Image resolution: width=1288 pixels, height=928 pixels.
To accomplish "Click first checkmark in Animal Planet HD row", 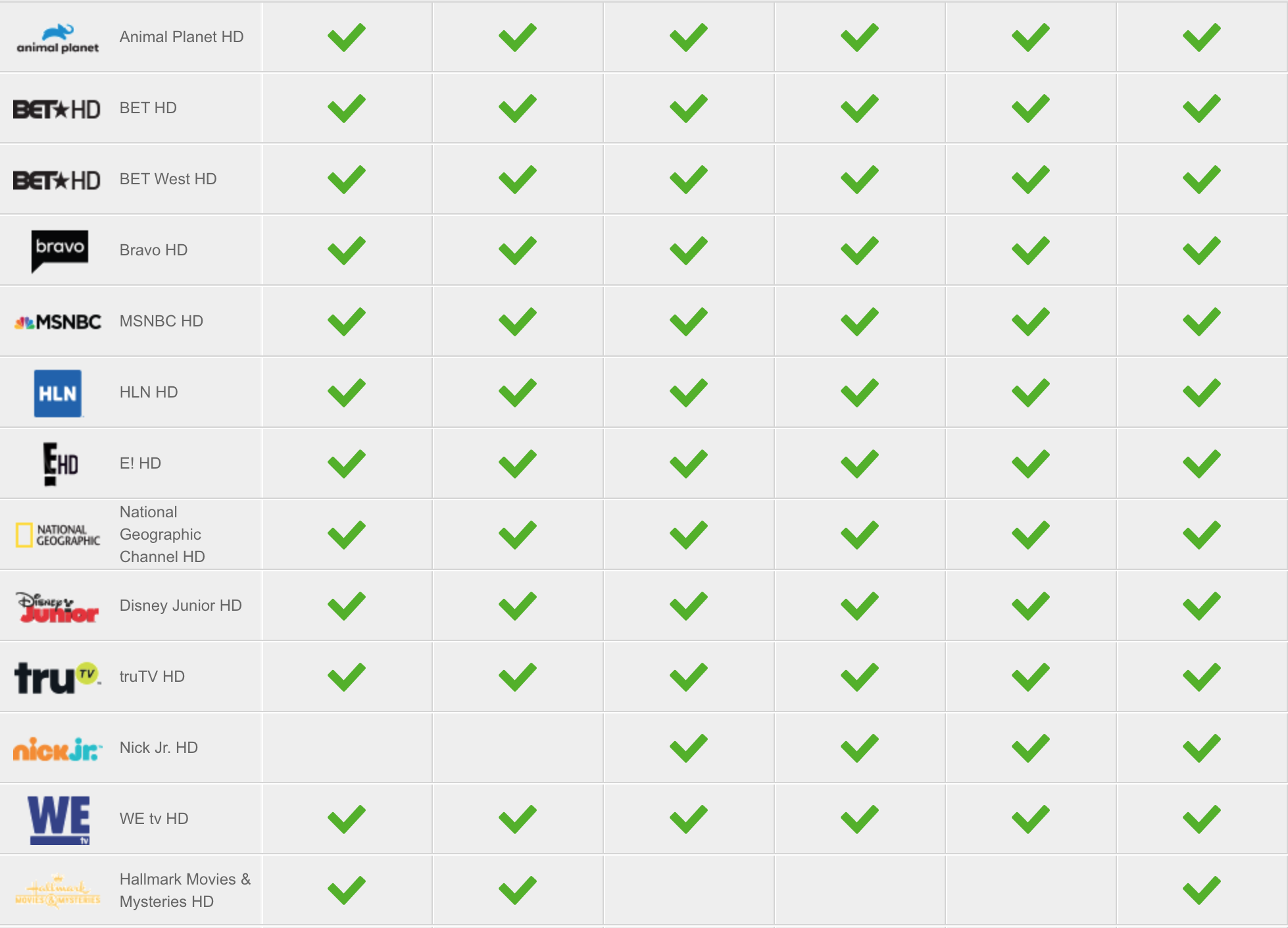I will point(347,38).
